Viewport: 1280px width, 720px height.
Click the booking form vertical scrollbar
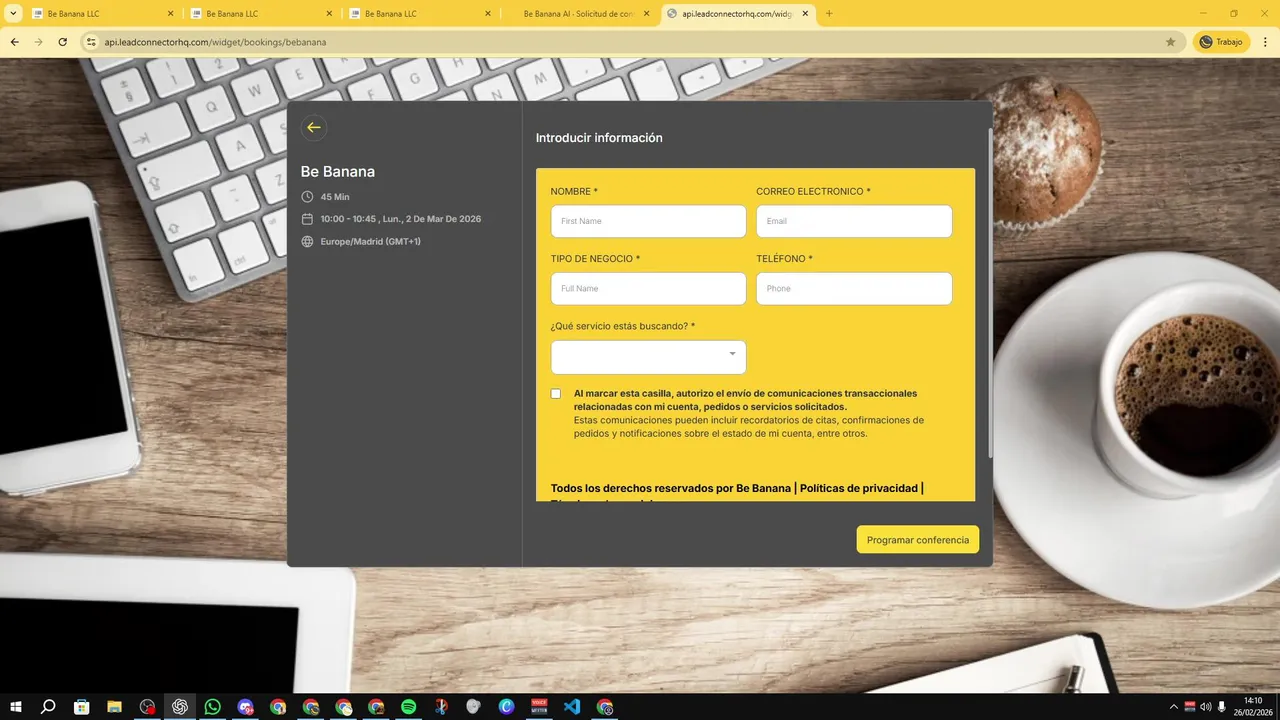click(x=990, y=293)
